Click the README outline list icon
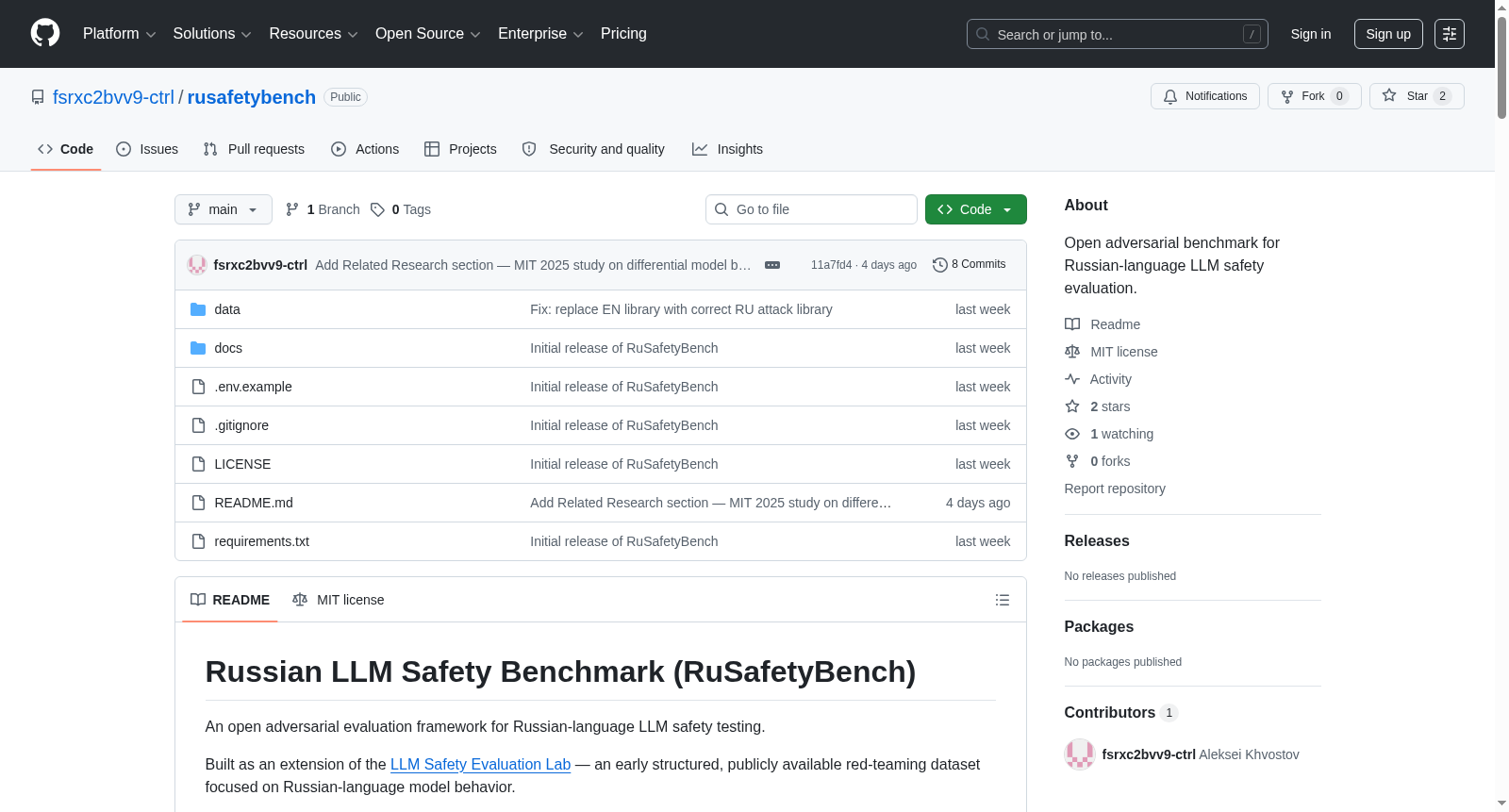 click(1003, 600)
